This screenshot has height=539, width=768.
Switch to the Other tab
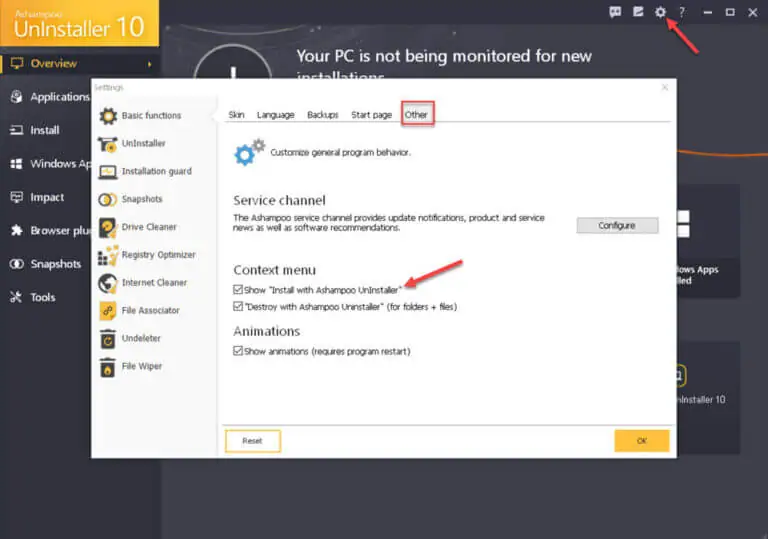tap(416, 115)
